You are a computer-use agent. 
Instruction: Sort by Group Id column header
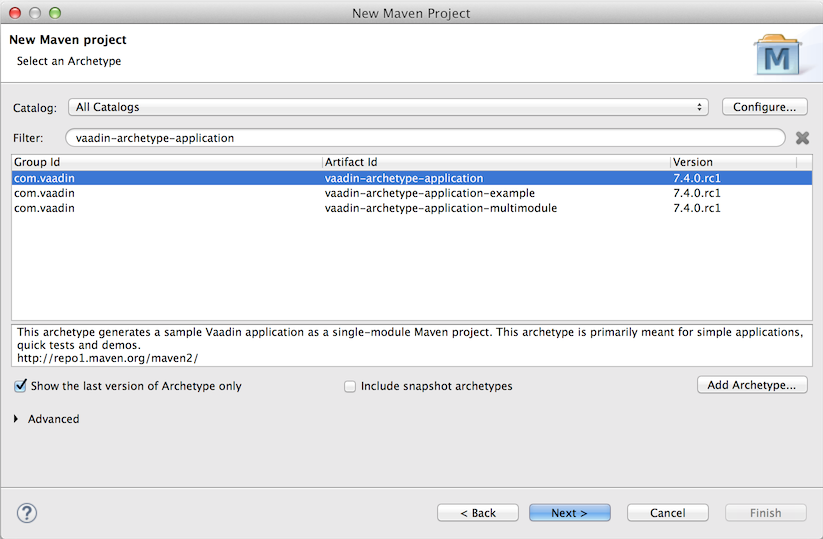(x=166, y=162)
